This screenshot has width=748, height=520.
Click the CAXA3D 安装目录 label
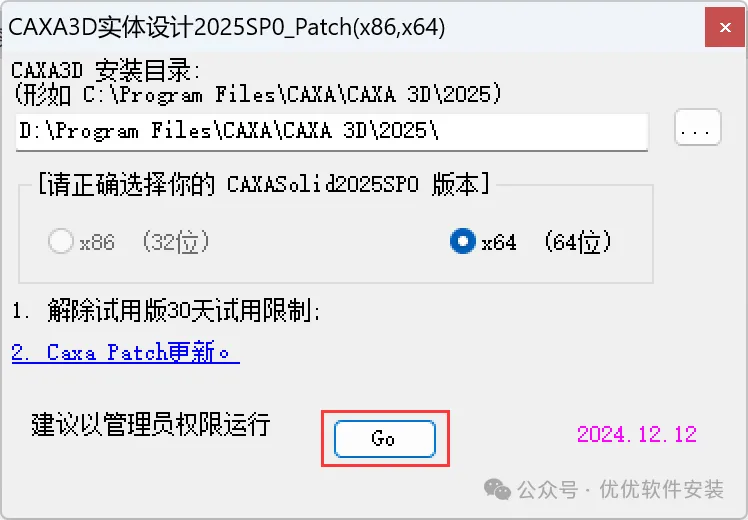tap(105, 71)
